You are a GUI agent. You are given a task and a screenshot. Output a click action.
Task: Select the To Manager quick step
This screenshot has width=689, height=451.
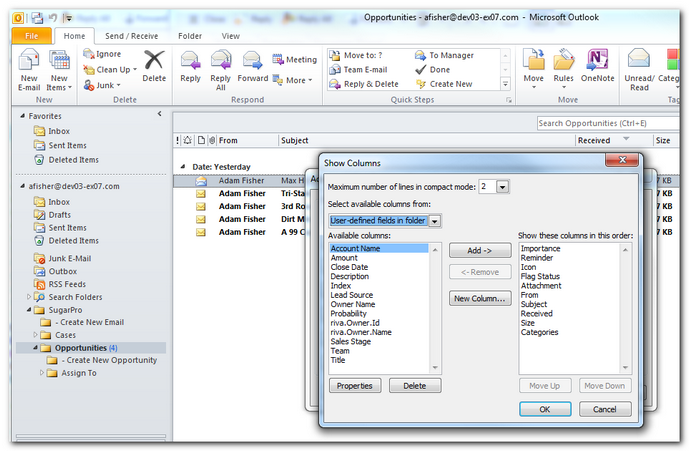tap(444, 55)
